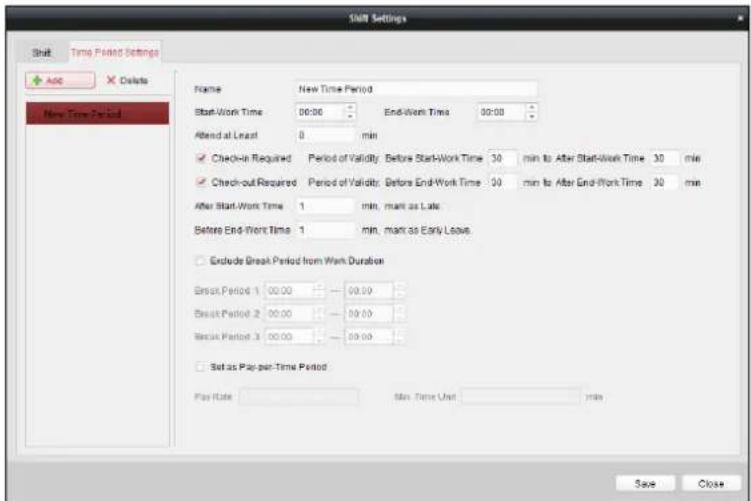Toggle the Check-out Required checkbox

tap(201, 182)
